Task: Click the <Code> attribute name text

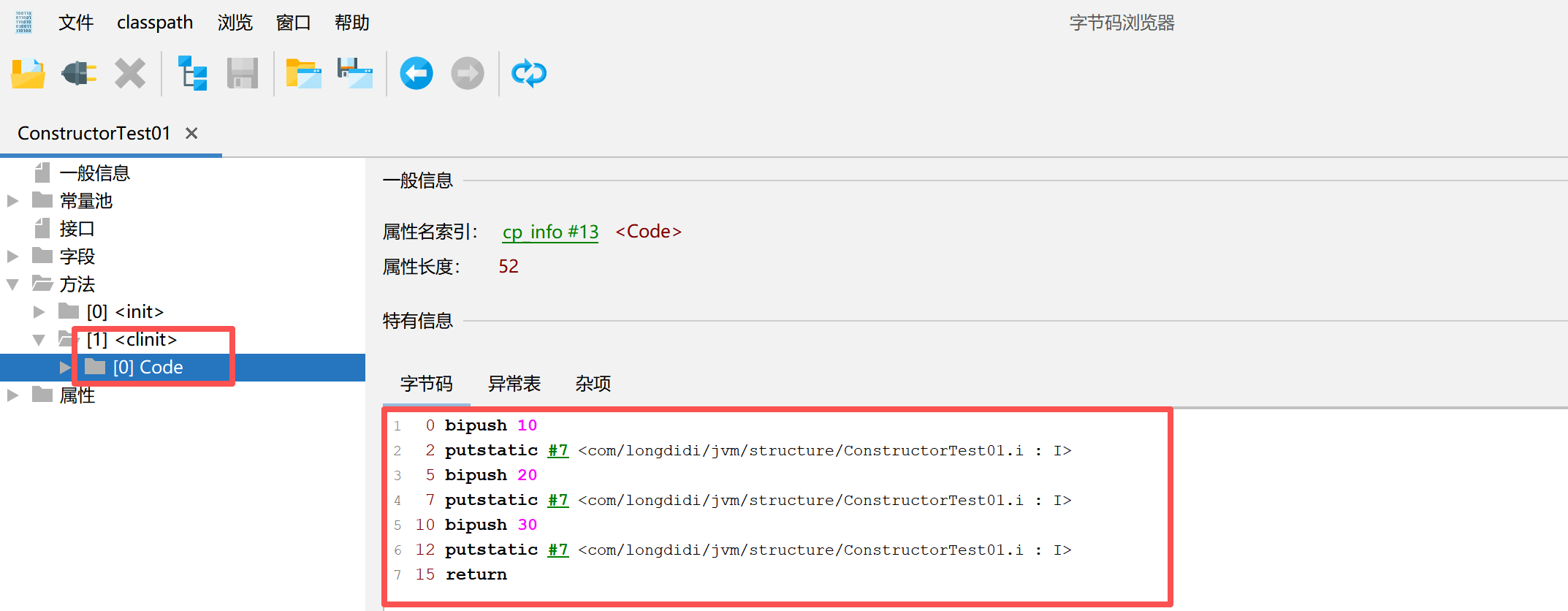Action: pyautogui.click(x=648, y=232)
